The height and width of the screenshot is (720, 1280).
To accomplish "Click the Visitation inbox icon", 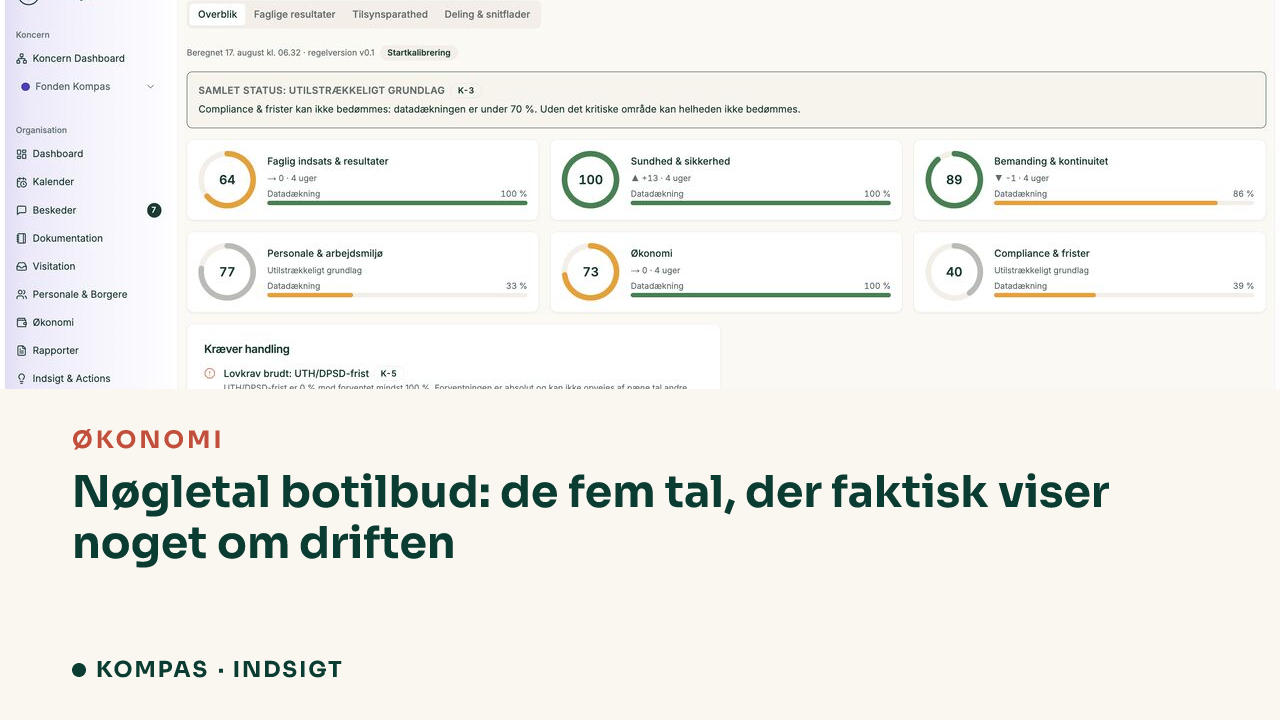I will (22, 266).
